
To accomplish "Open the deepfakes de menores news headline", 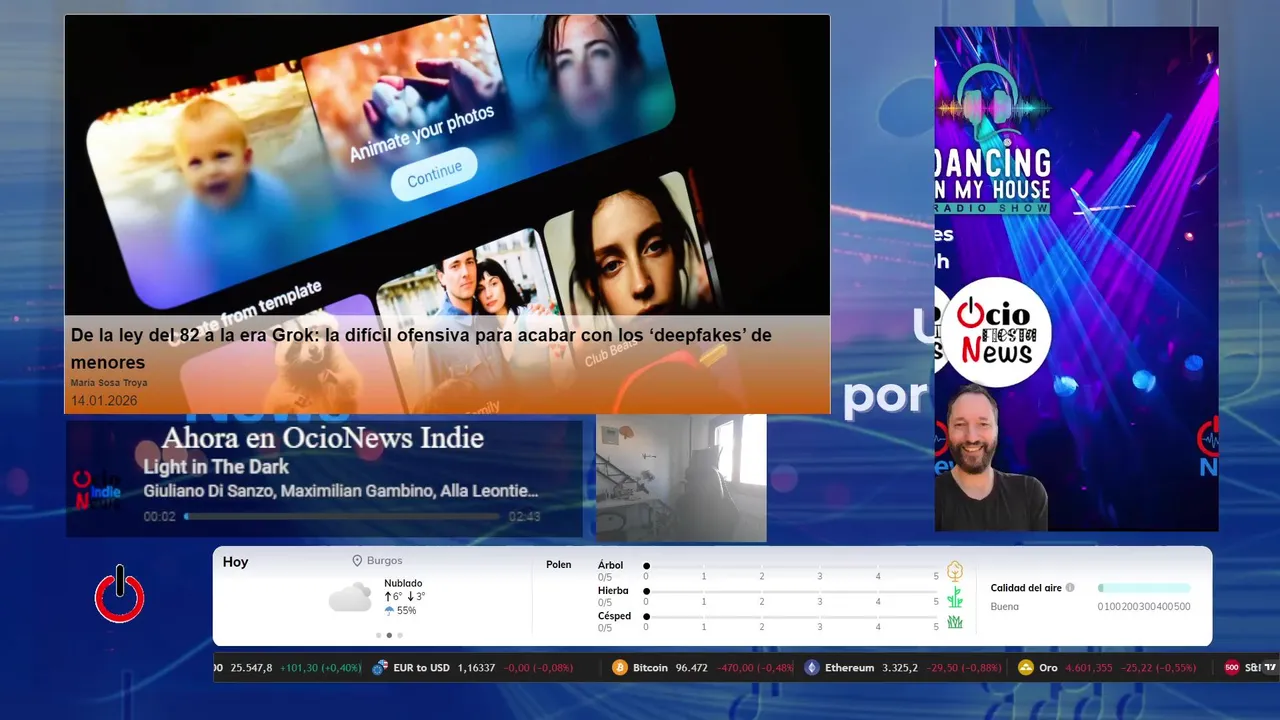I will point(421,348).
